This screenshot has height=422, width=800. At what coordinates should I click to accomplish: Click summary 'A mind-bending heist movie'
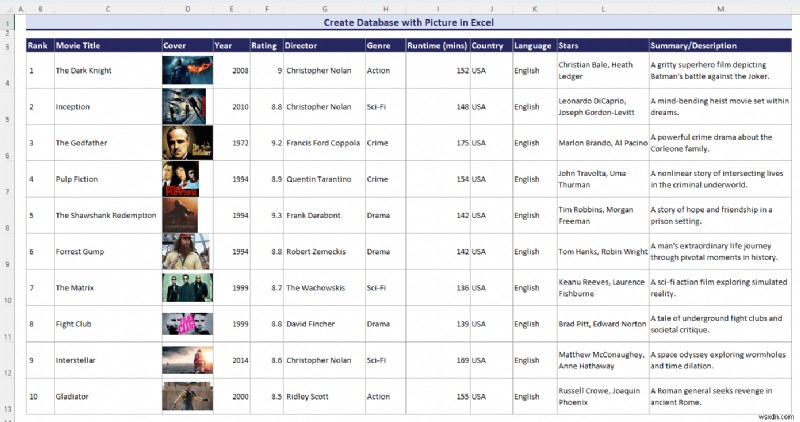(720, 107)
